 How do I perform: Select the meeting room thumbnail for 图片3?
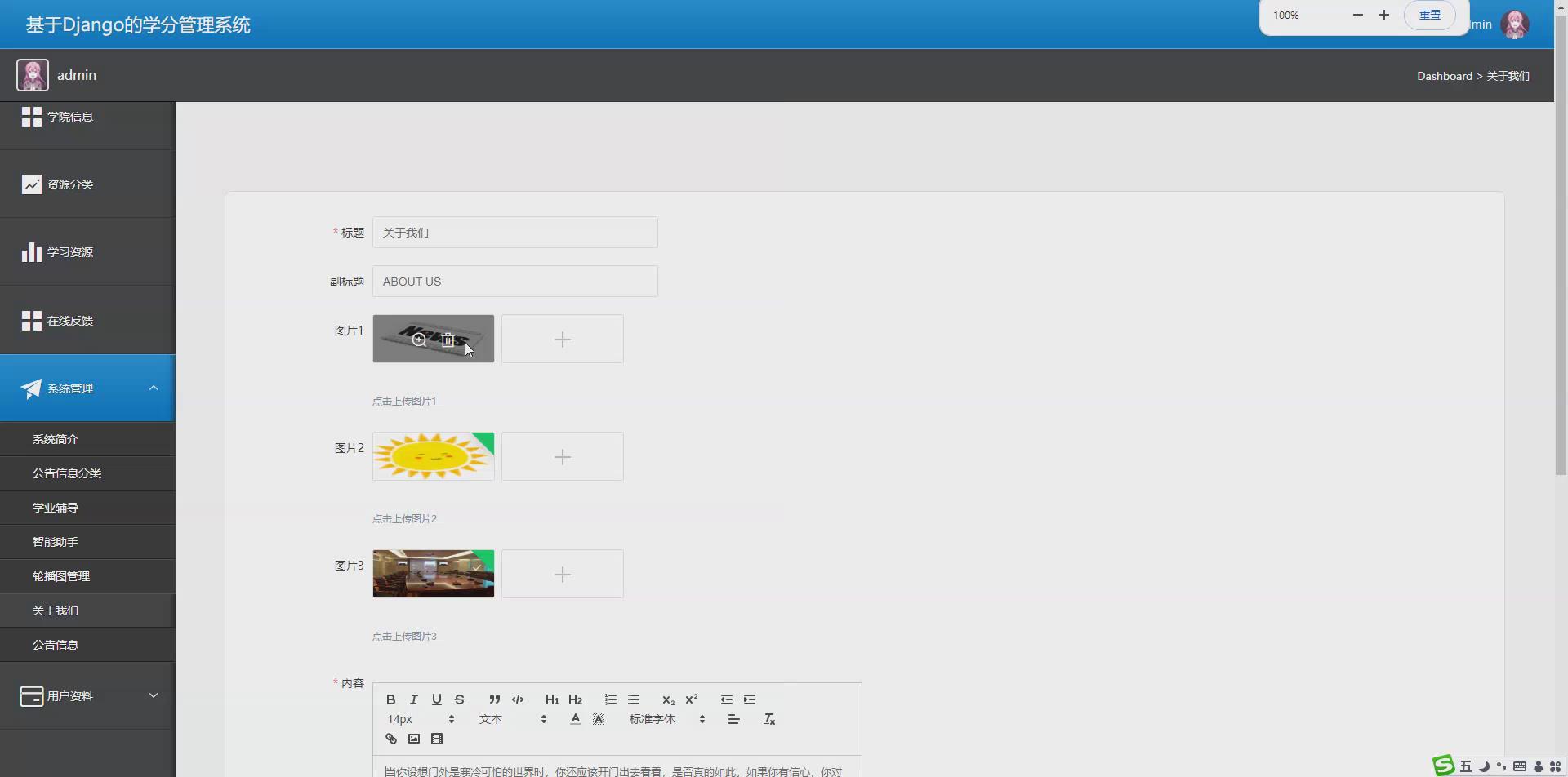[x=433, y=574]
